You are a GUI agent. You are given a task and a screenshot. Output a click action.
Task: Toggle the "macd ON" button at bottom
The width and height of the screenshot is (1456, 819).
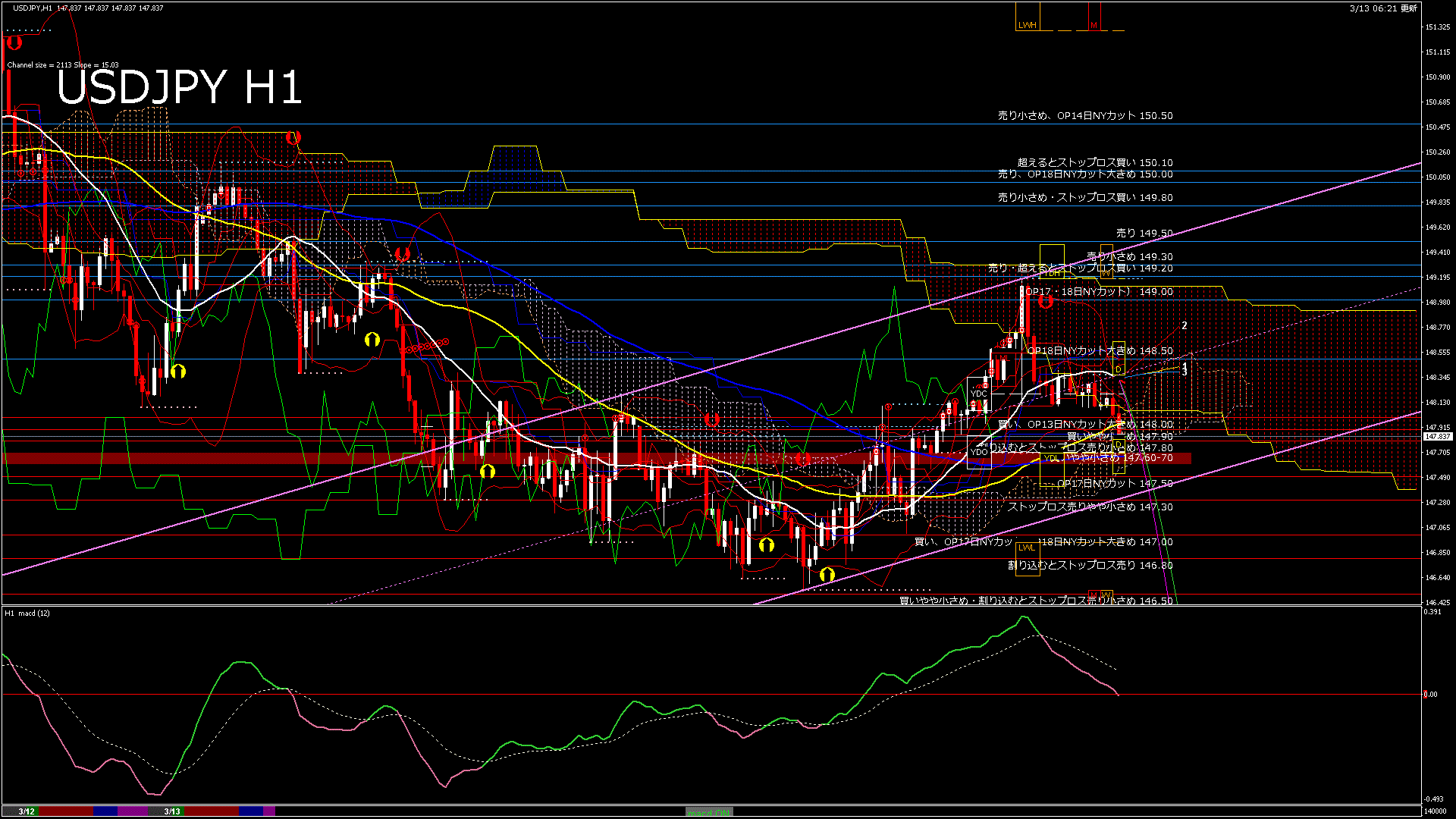point(709,812)
